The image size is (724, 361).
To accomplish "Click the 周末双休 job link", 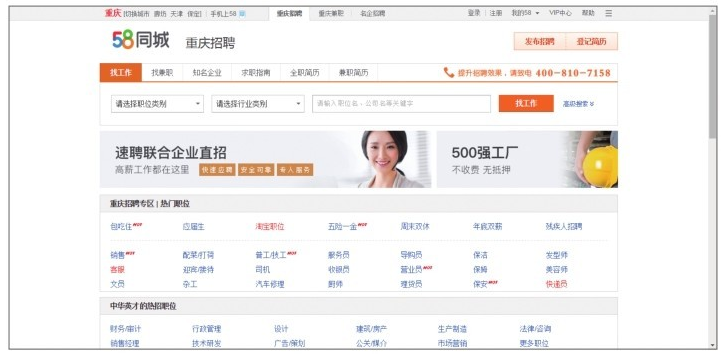I will click(x=415, y=227).
